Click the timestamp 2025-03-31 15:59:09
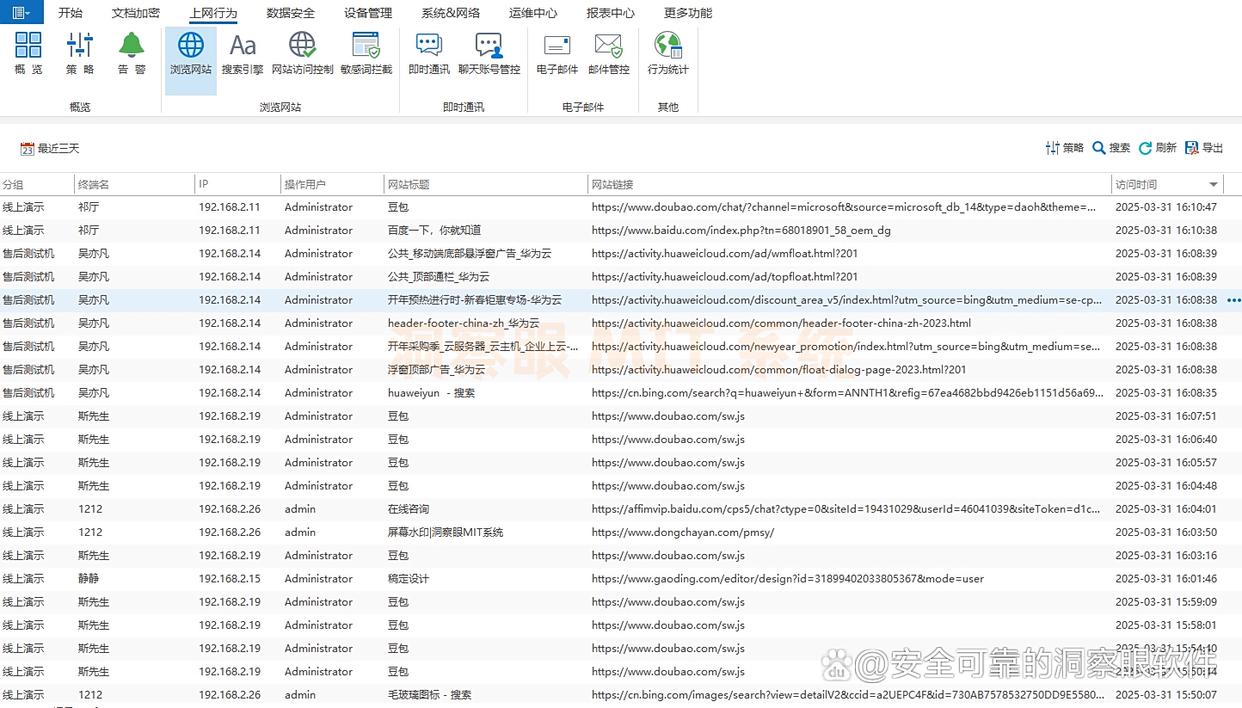Viewport: 1242px width, 708px height. pyautogui.click(x=1166, y=602)
